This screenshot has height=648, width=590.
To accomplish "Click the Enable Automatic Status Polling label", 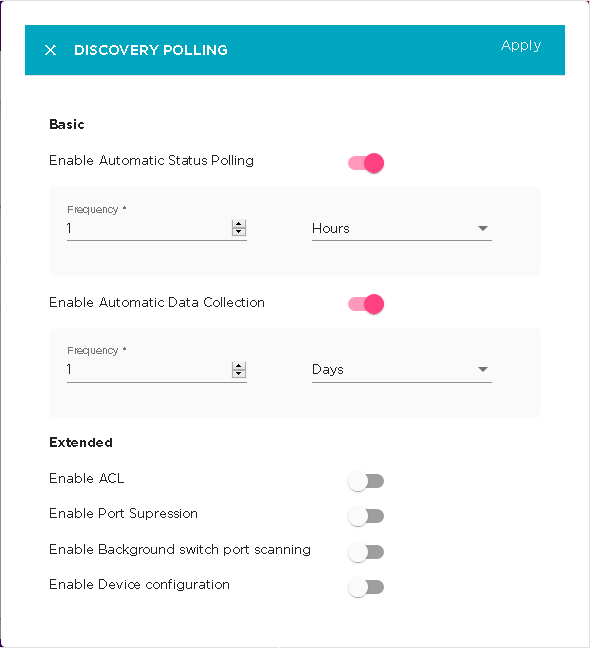I will point(151,161).
